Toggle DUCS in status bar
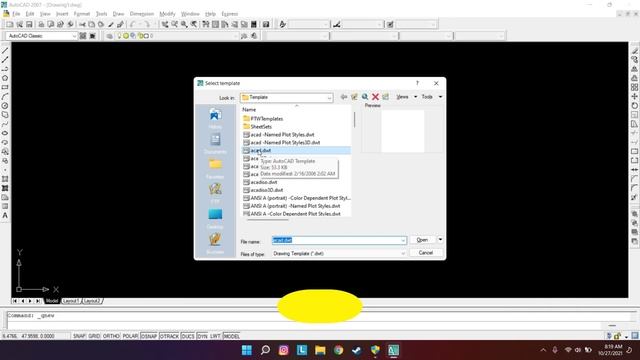Viewport: 640px width, 360px height. 188,336
